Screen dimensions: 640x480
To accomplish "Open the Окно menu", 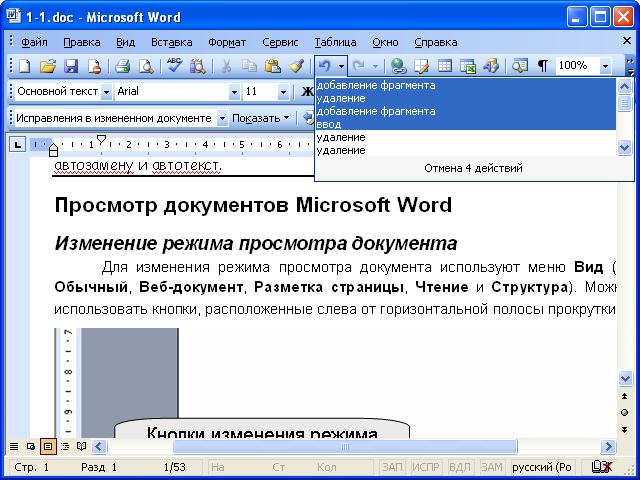I will [x=385, y=42].
